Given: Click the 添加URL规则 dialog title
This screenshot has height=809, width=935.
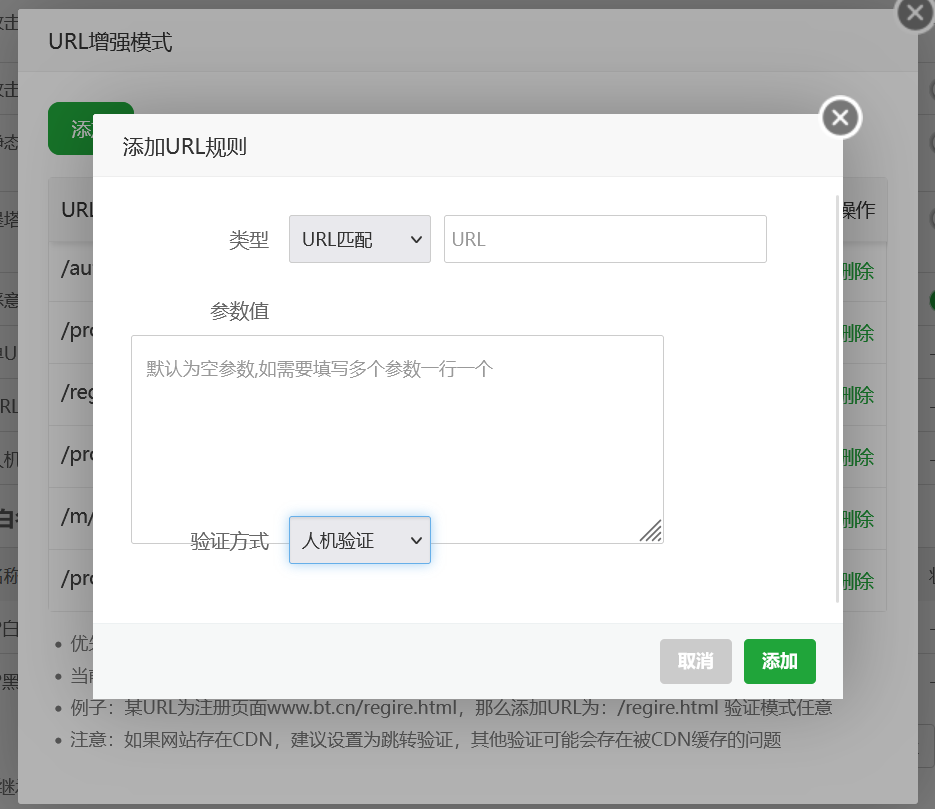Looking at the screenshot, I should coord(184,147).
